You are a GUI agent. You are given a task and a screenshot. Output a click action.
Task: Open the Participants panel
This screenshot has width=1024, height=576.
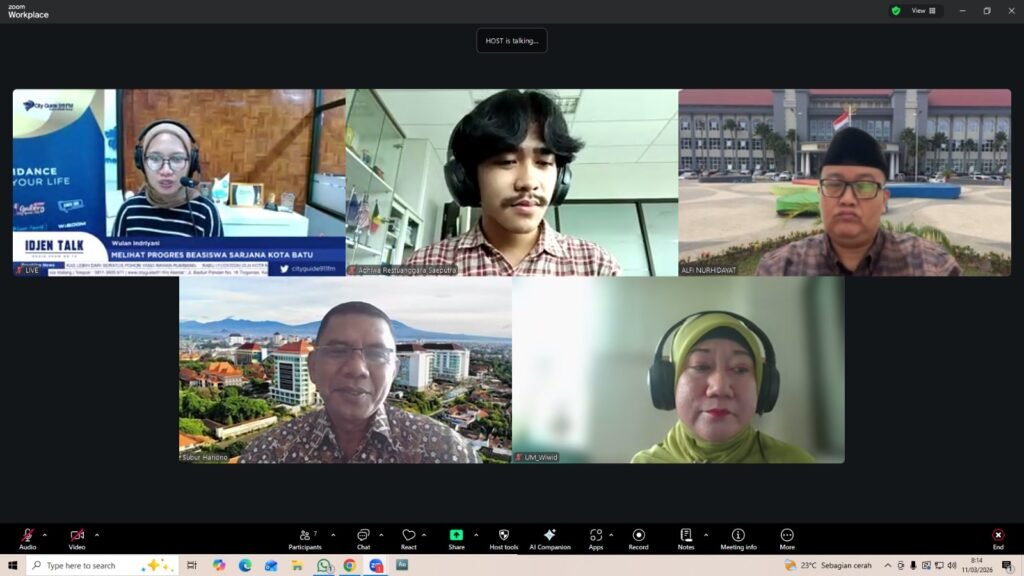coord(305,537)
